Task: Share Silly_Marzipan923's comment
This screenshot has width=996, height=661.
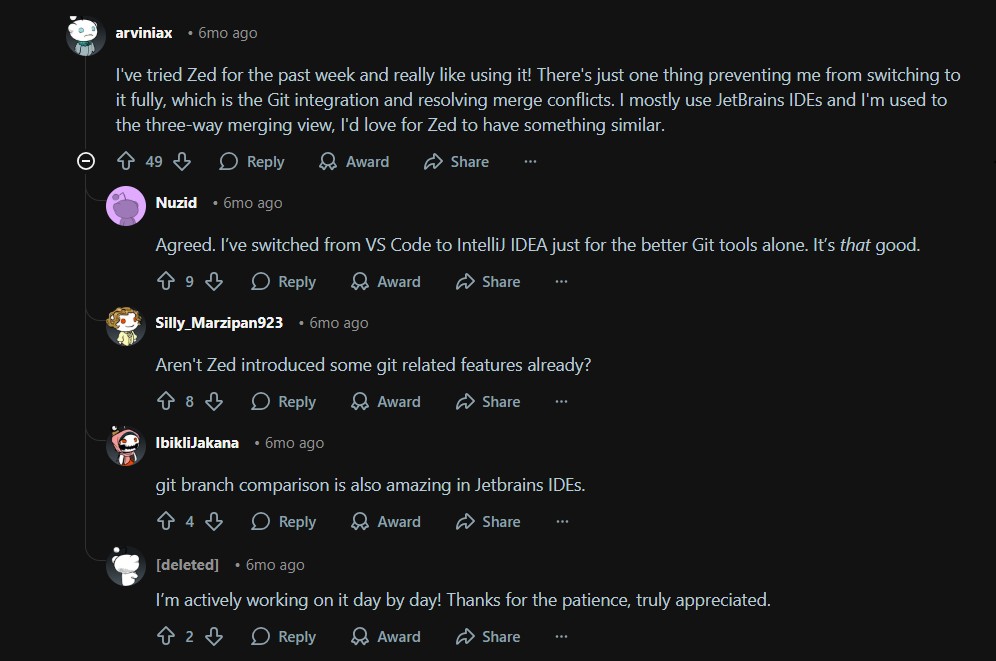Action: tap(488, 402)
